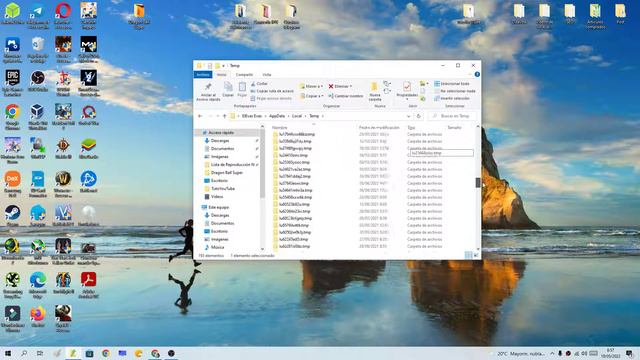Open Propiedades with the red checkmark icon
The width and height of the screenshot is (640, 360).
[407, 90]
